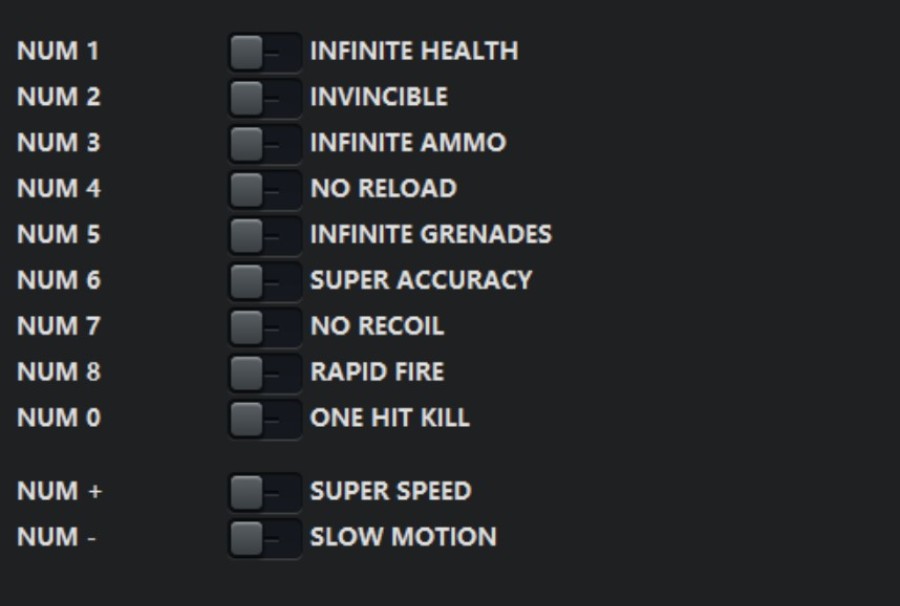
Task: Activate the One Hit Kill toggle
Action: [x=264, y=418]
